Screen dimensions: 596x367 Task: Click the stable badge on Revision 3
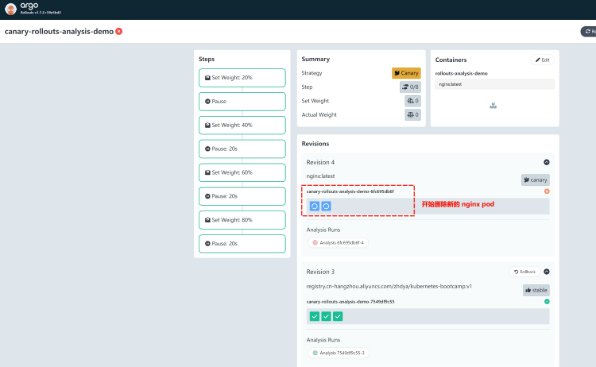click(536, 290)
